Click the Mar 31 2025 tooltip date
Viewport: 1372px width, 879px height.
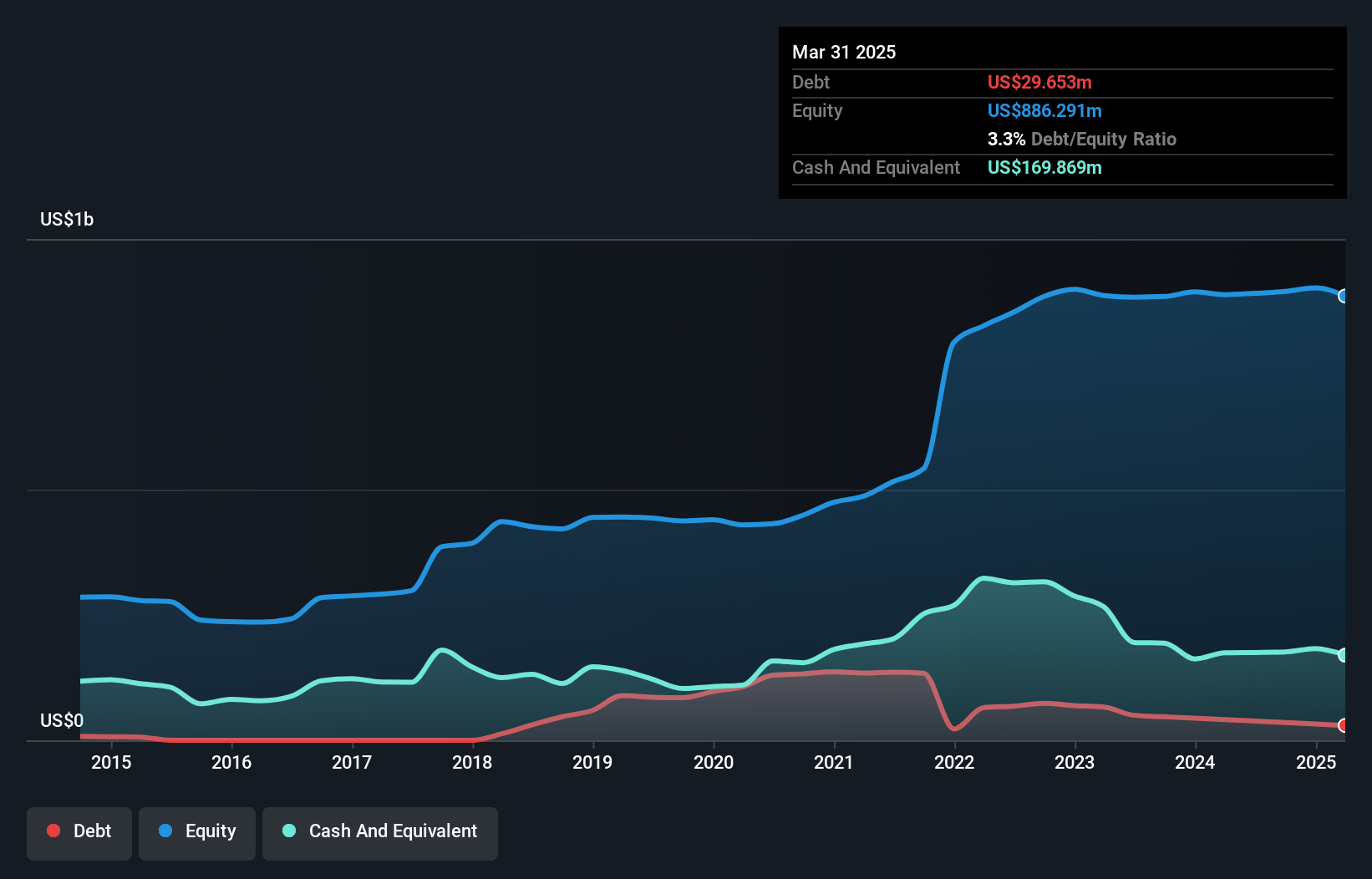844,52
